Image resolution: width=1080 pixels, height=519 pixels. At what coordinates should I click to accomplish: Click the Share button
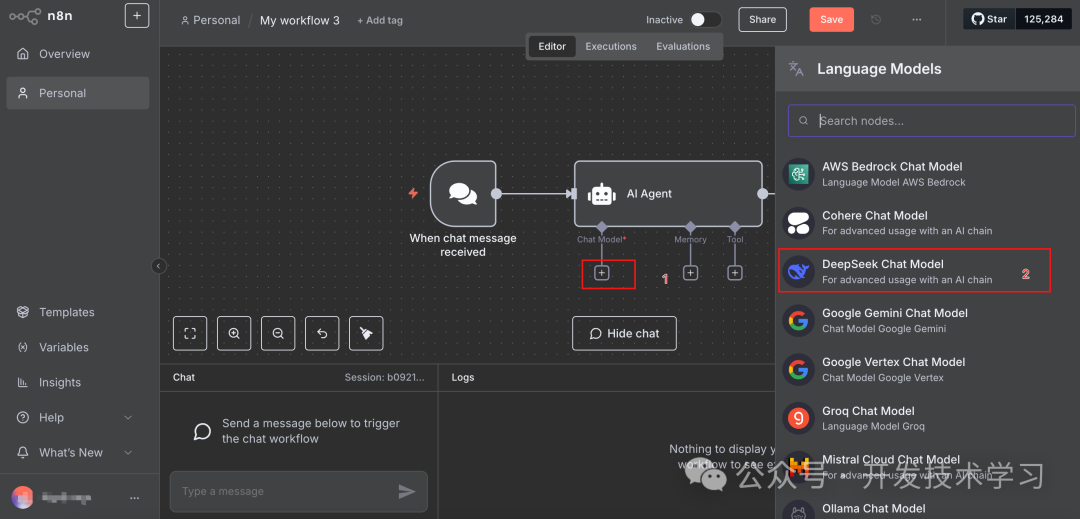[762, 20]
